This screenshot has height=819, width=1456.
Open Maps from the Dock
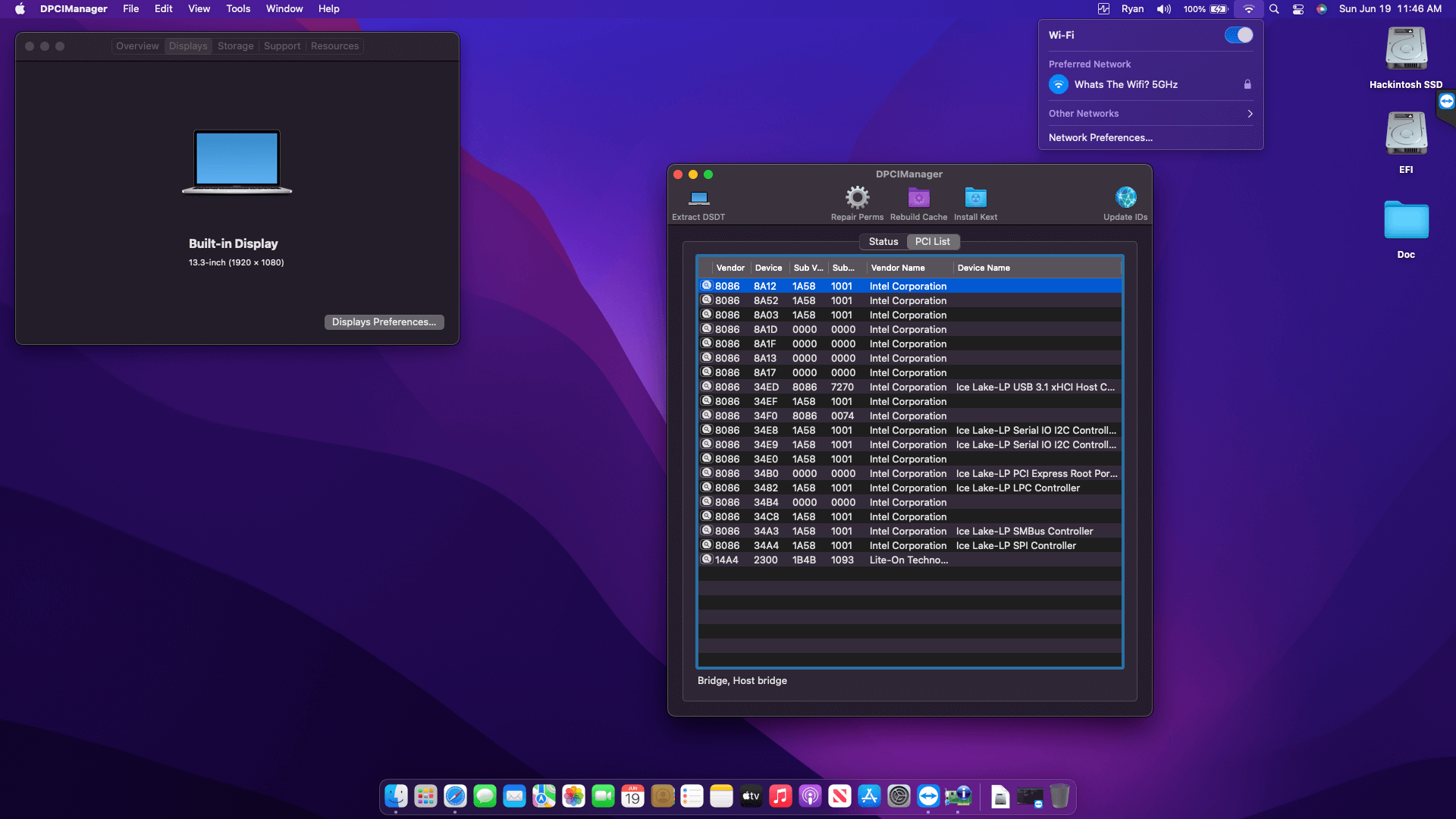click(544, 796)
